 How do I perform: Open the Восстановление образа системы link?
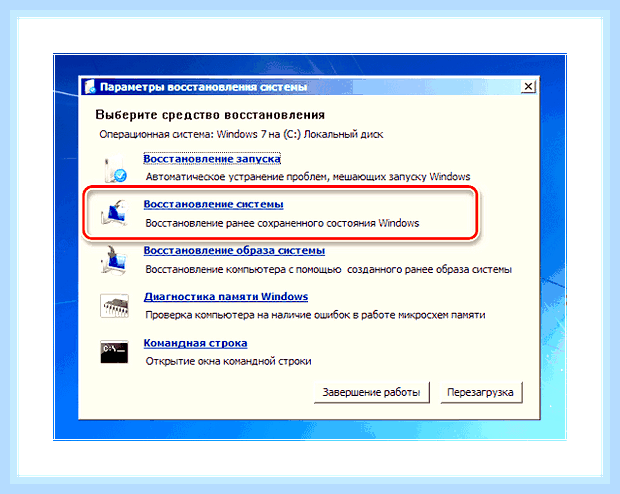click(234, 250)
